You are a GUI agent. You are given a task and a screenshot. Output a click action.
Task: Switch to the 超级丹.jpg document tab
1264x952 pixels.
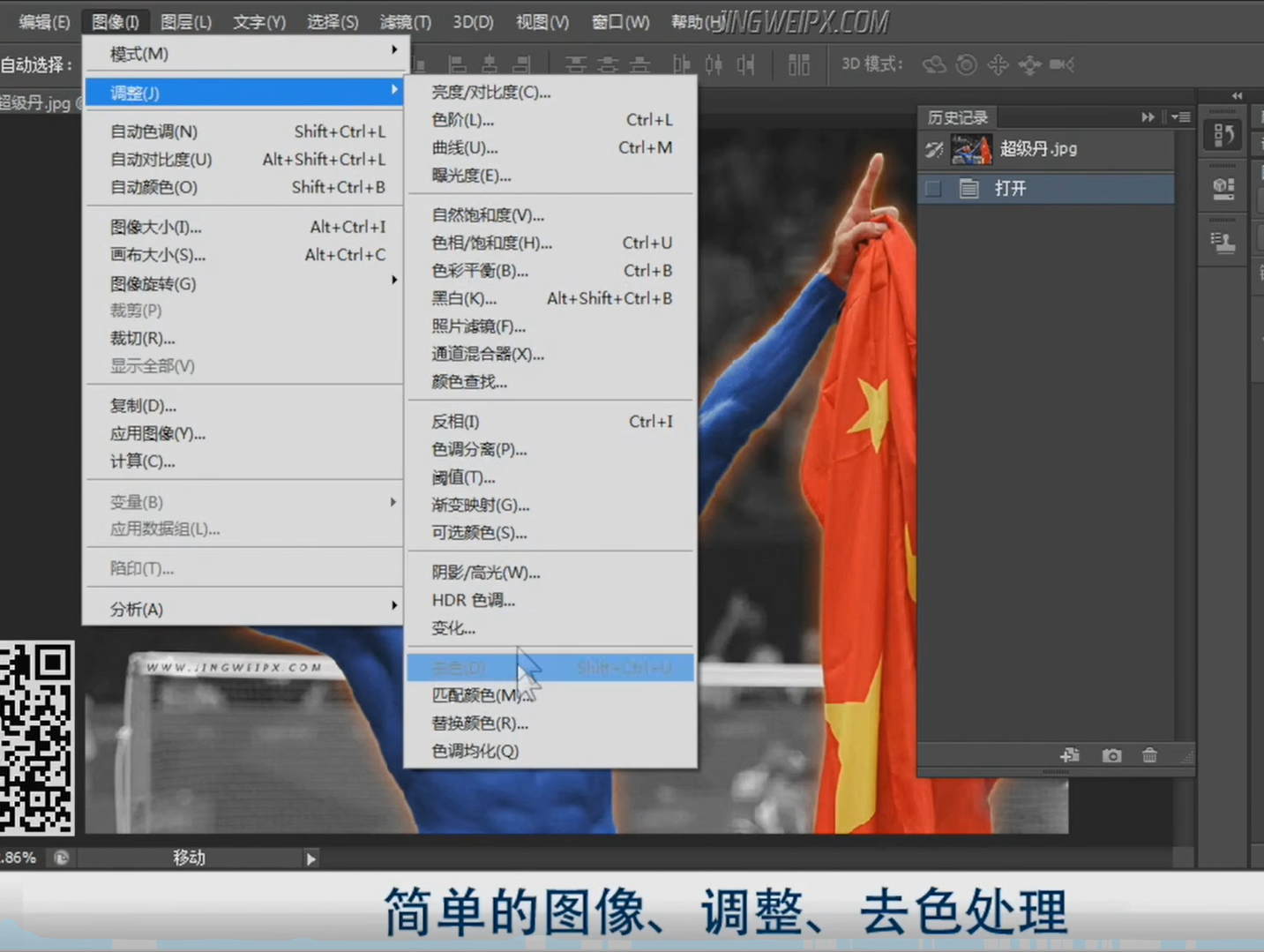coord(40,103)
